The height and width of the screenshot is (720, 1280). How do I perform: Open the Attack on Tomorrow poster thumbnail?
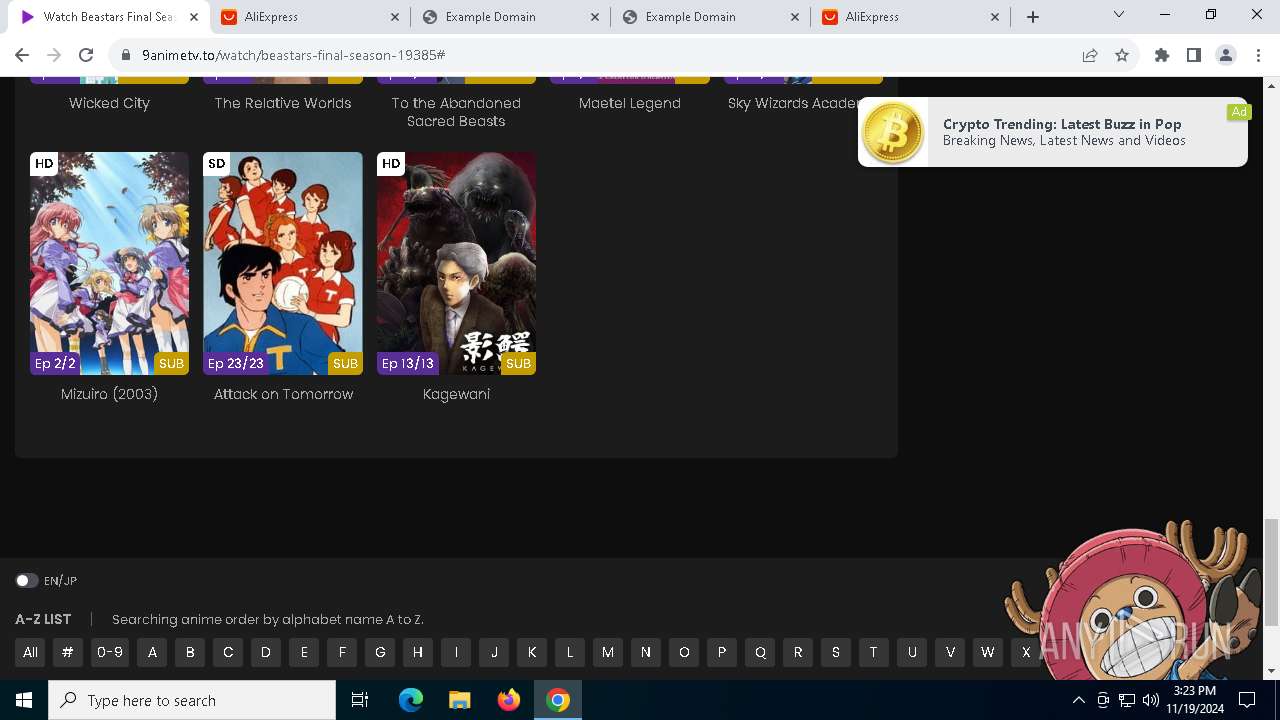click(283, 264)
